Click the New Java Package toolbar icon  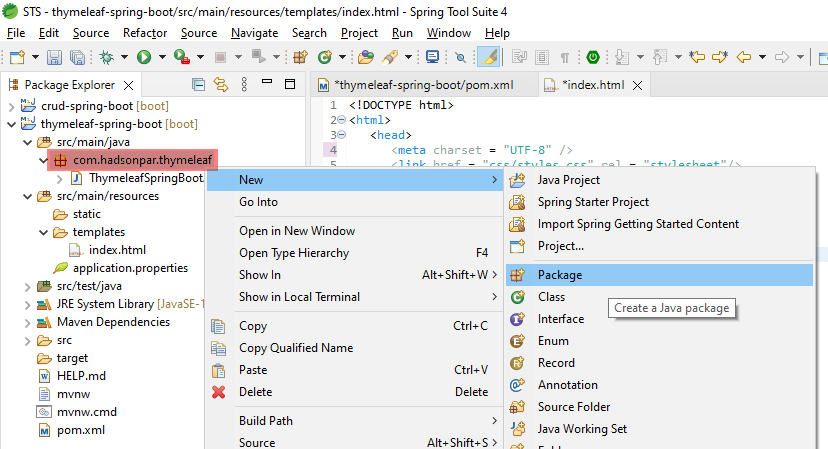click(300, 57)
